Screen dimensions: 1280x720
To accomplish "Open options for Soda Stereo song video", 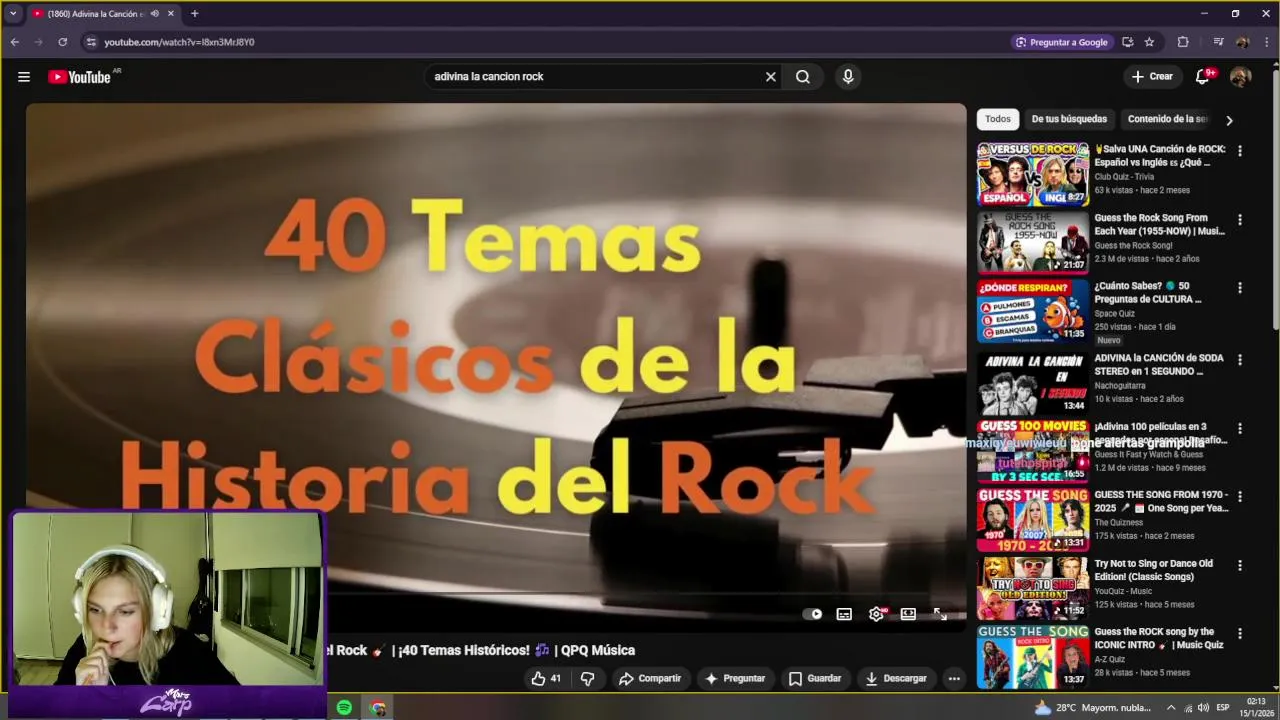I will [1240, 359].
